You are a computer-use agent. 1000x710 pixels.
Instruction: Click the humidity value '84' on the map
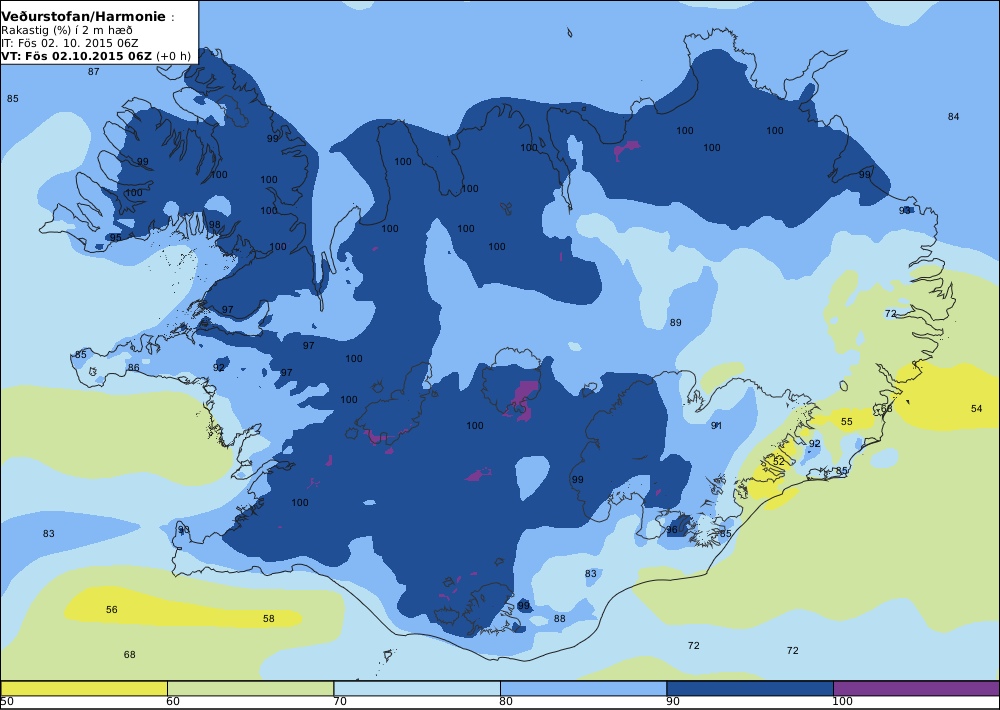point(953,117)
